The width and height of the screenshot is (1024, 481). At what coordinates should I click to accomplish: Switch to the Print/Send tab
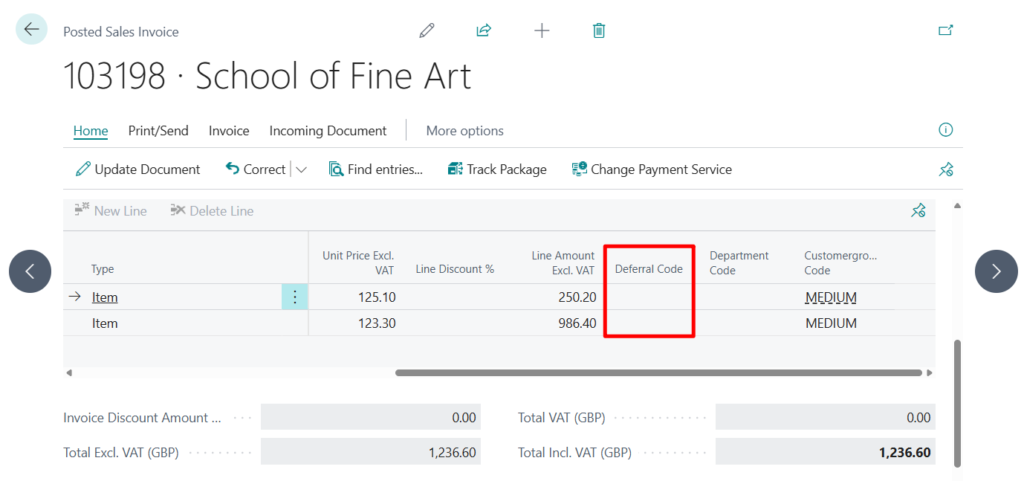pyautogui.click(x=158, y=131)
